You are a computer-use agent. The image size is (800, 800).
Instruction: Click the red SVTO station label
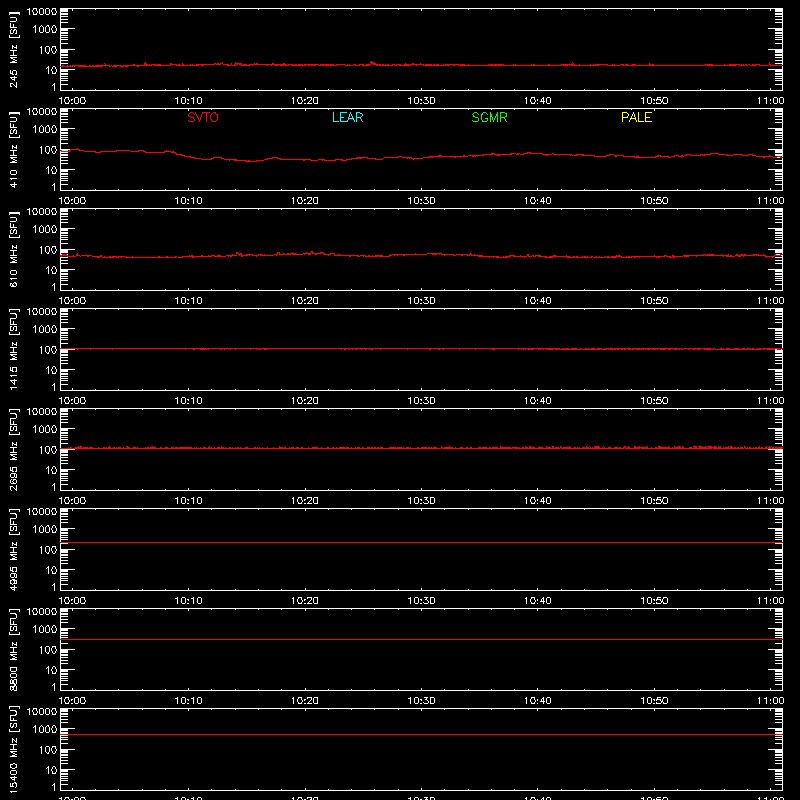point(203,117)
